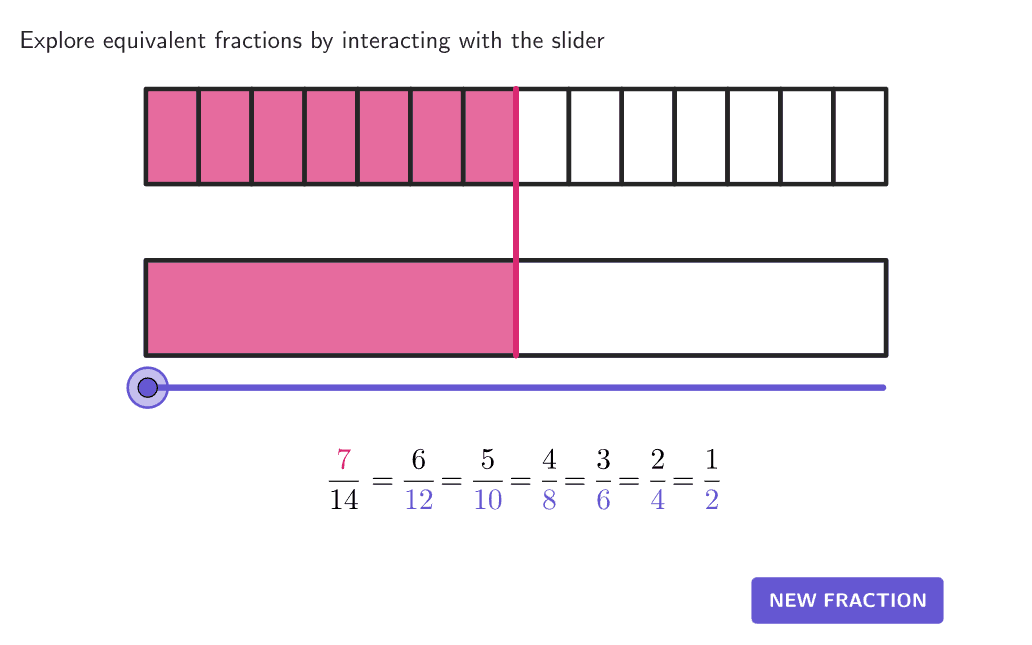Click the middle of the purple slider track

[516, 387]
